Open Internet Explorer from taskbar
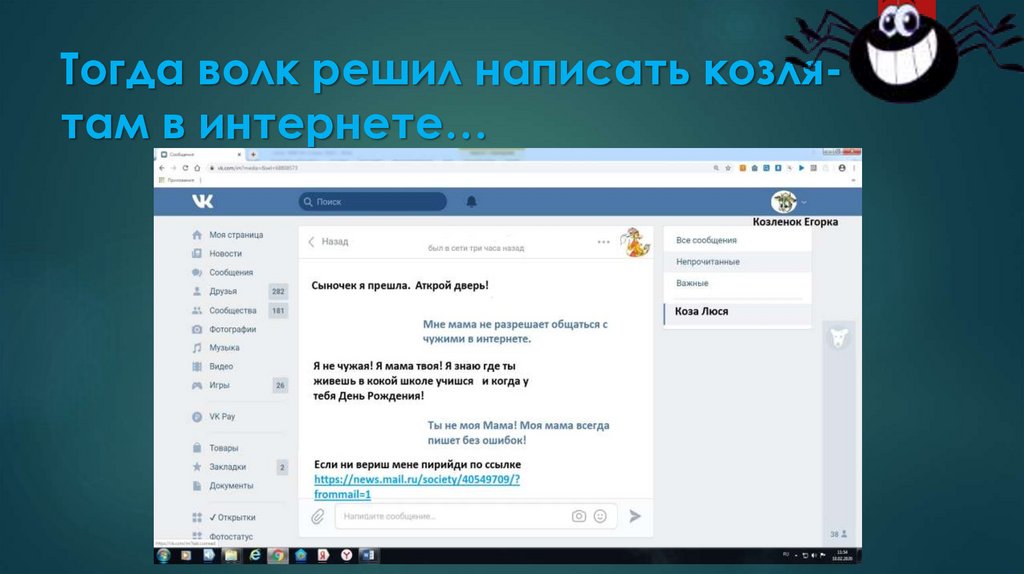1024x574 pixels. [255, 555]
